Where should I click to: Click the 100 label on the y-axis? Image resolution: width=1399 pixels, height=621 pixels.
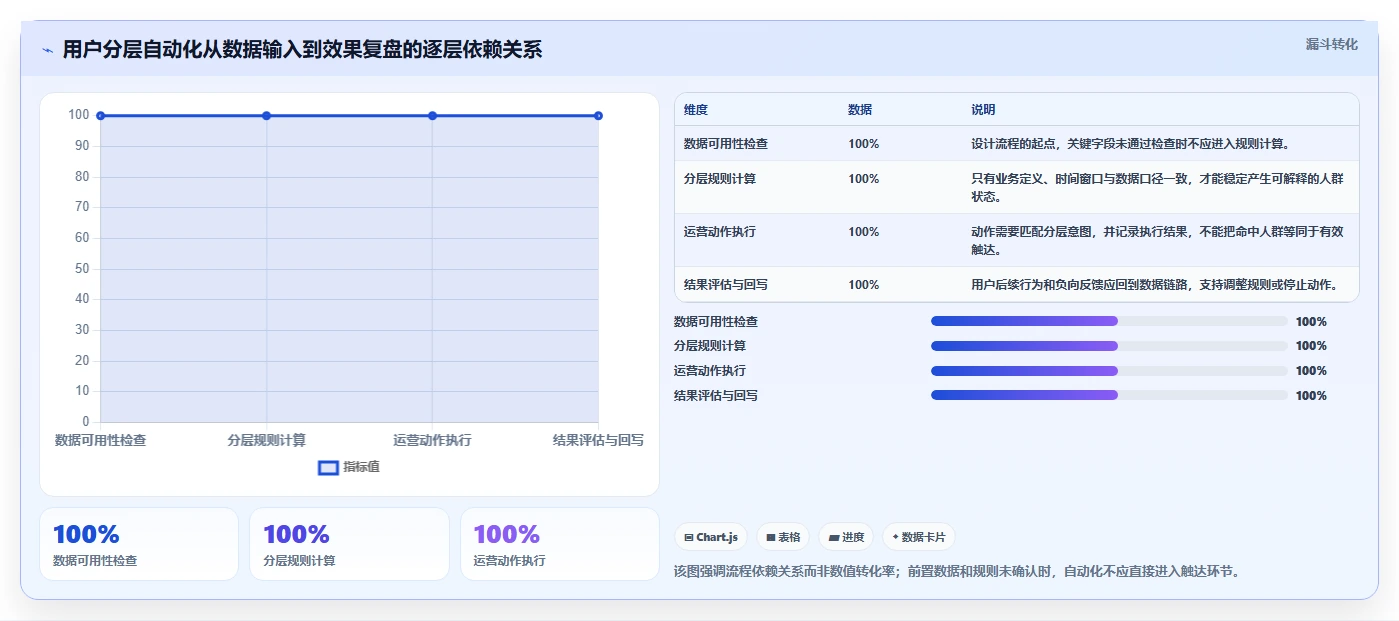[x=79, y=115]
